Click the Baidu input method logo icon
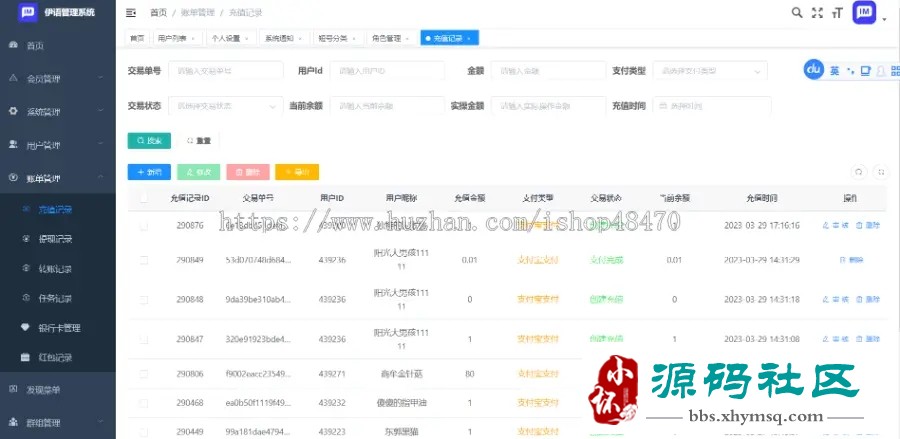Image resolution: width=900 pixels, height=439 pixels. tap(813, 70)
